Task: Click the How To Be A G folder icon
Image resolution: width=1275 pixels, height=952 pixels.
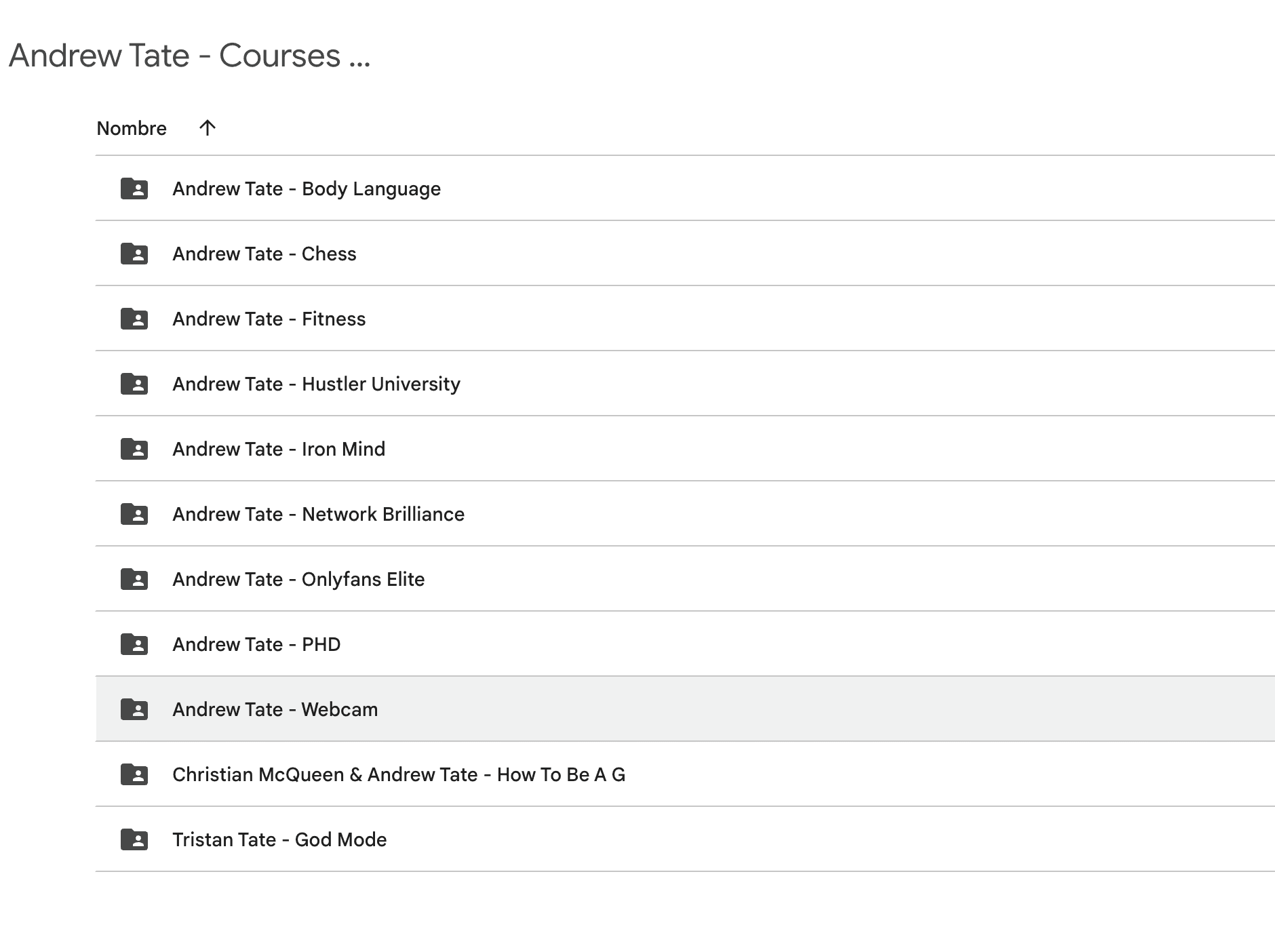Action: coord(134,774)
